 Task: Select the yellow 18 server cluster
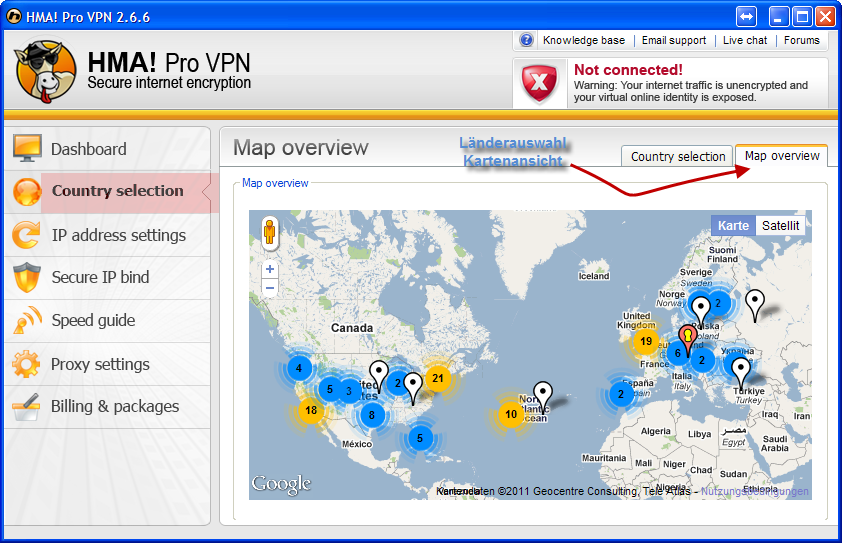(x=311, y=410)
